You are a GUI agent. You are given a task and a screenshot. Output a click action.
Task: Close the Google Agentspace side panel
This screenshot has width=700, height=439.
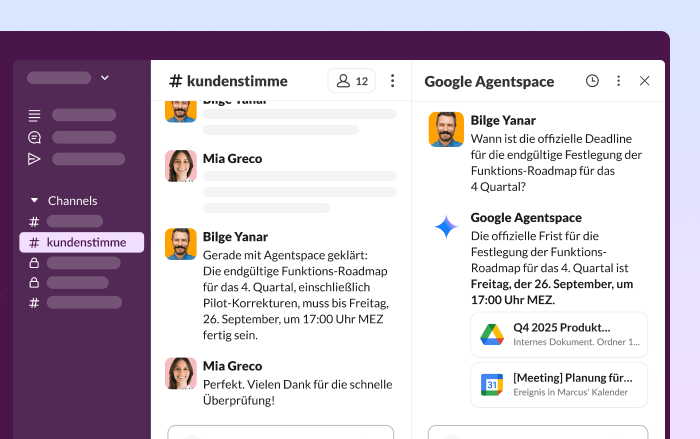[644, 81]
